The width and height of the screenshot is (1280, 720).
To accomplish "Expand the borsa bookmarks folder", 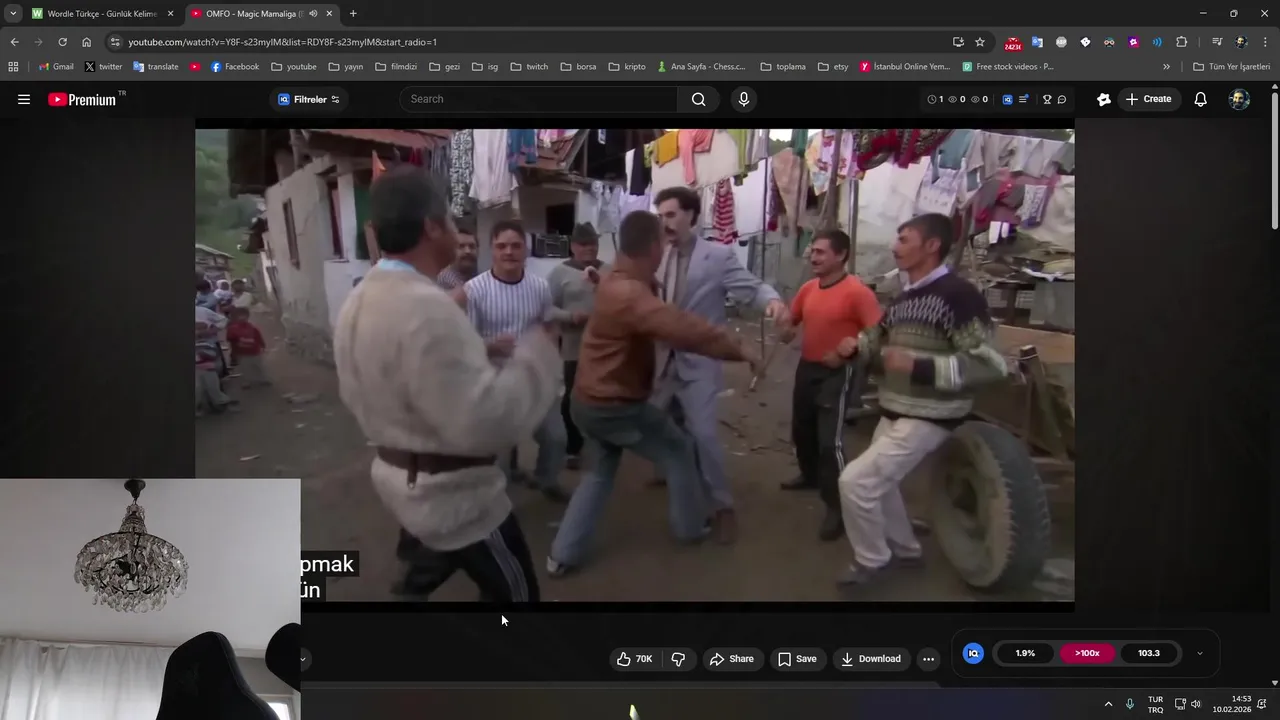I will [578, 67].
